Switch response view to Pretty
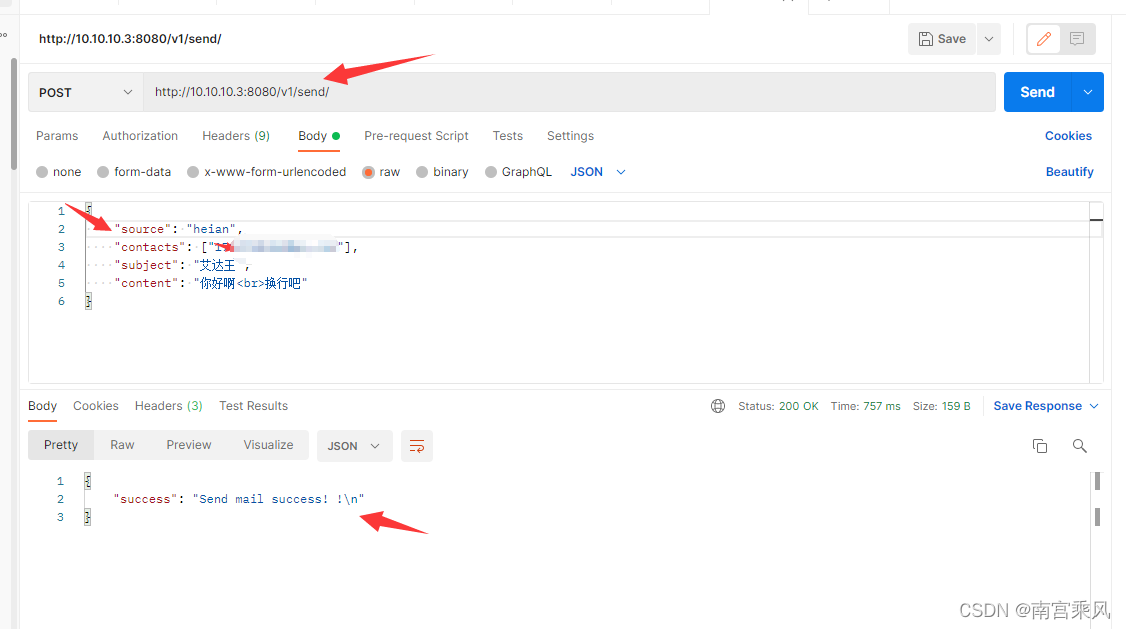1126x629 pixels. coord(61,445)
